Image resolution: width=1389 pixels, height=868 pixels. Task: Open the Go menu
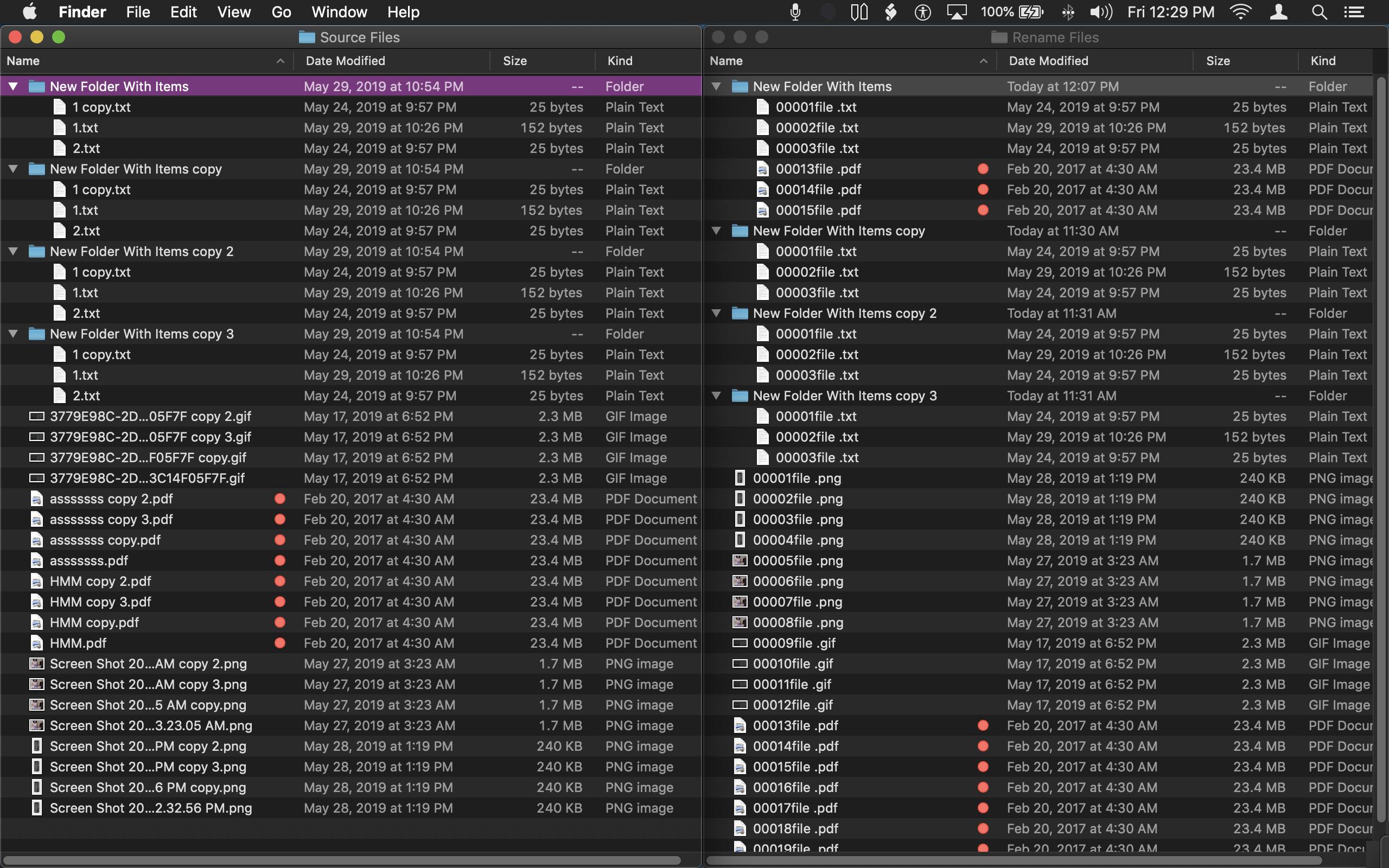point(281,12)
